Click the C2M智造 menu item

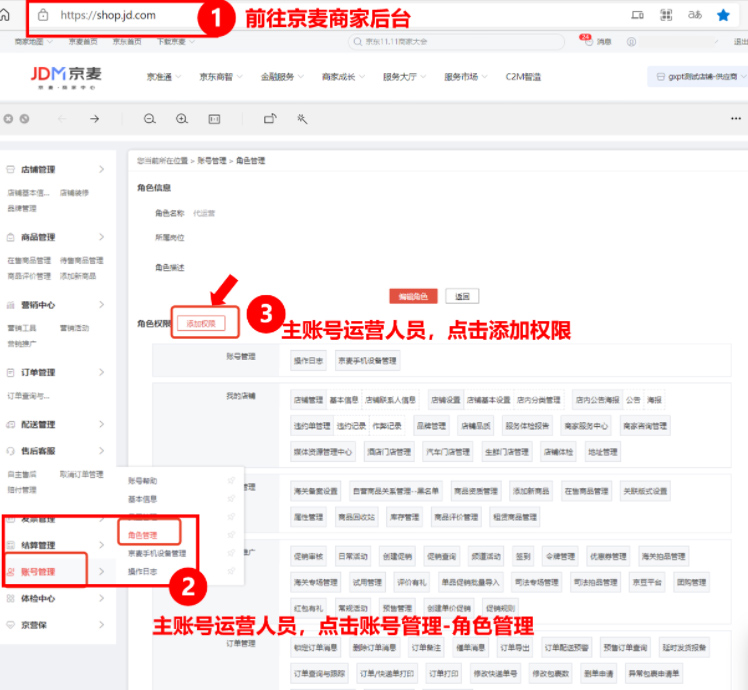pos(523,77)
